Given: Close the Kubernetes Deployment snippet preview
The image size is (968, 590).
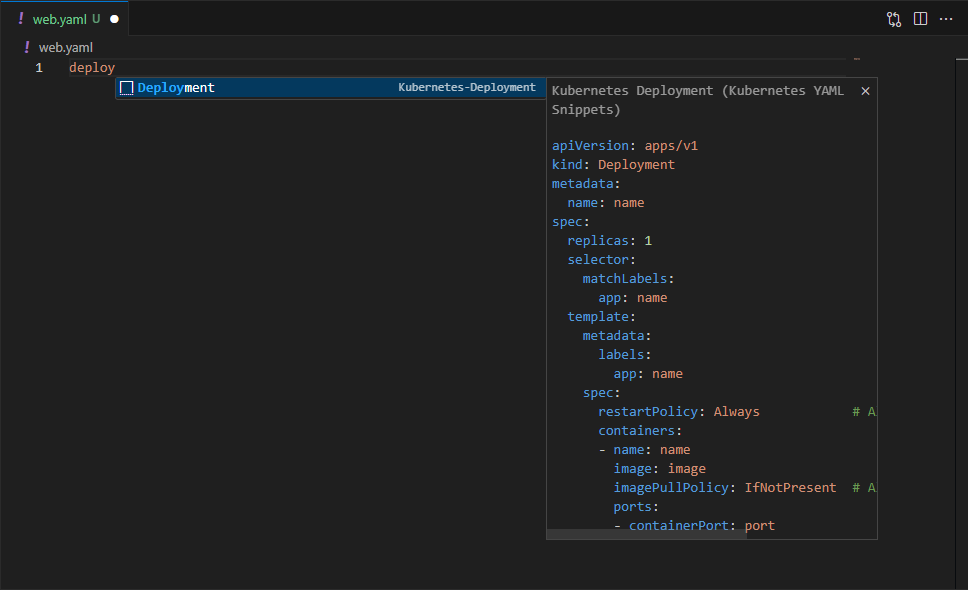Looking at the screenshot, I should coord(865,91).
